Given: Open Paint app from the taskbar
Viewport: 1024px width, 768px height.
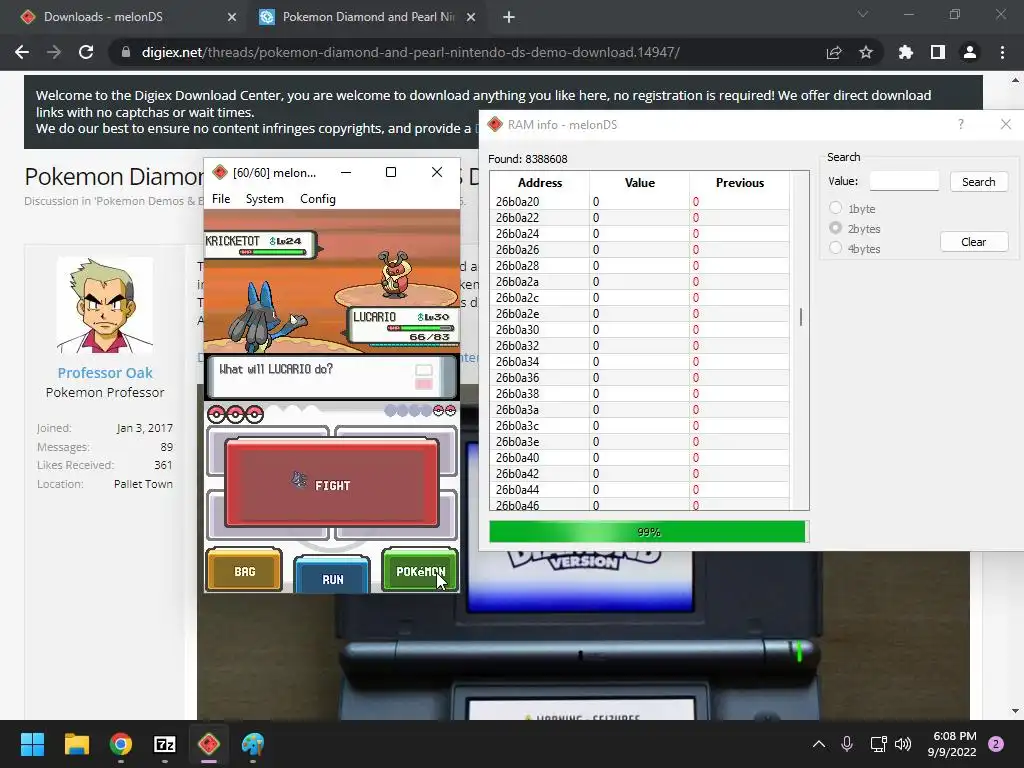Looking at the screenshot, I should pos(253,744).
